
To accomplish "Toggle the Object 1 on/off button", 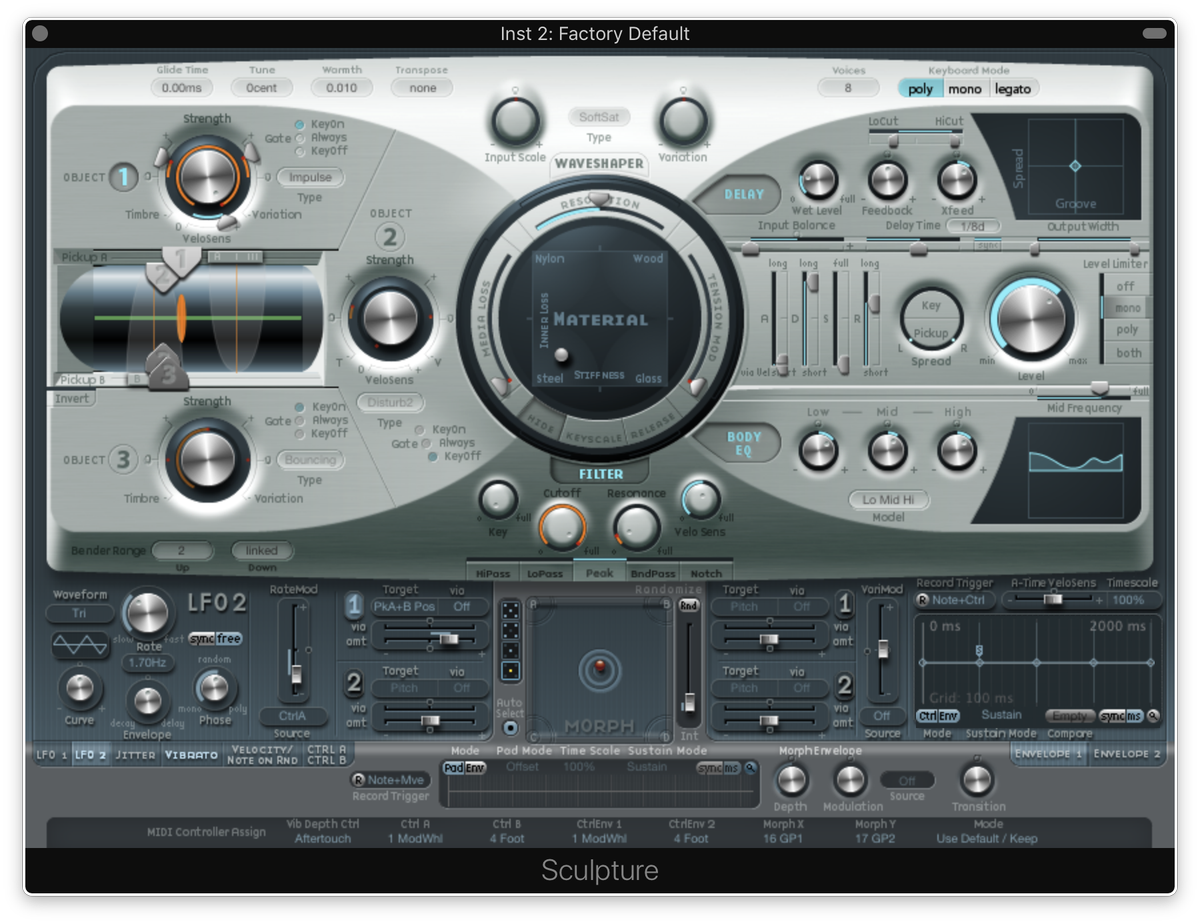I will pyautogui.click(x=124, y=177).
